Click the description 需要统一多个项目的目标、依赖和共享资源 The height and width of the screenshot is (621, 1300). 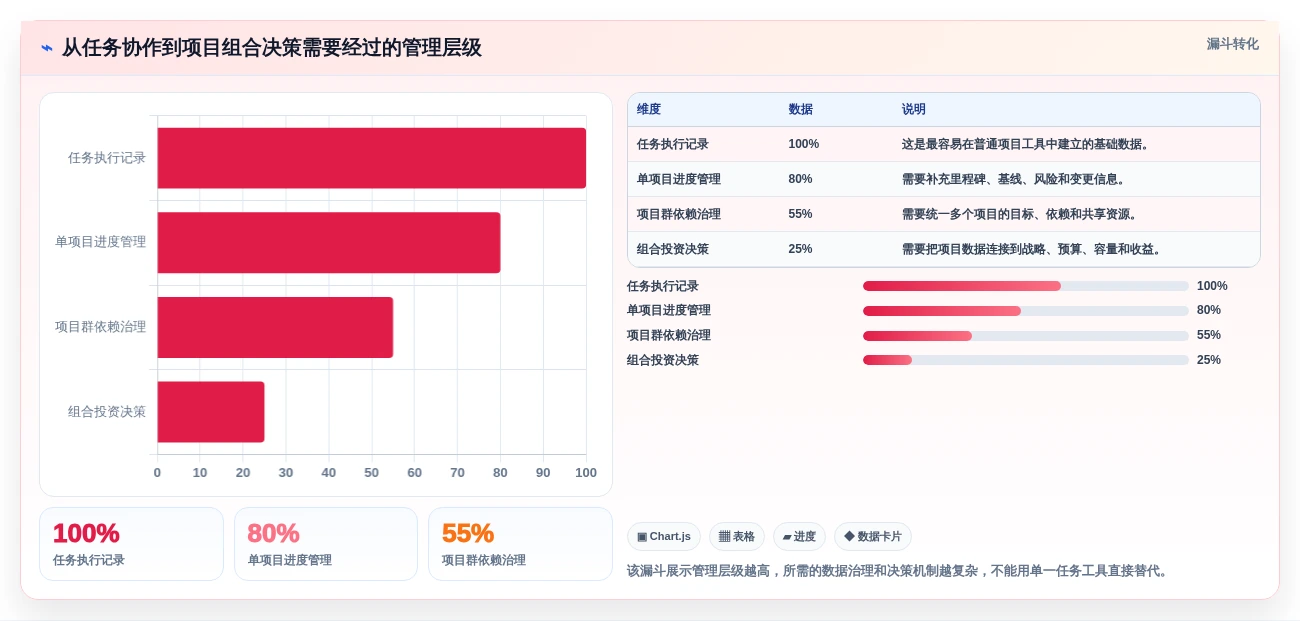point(1022,214)
